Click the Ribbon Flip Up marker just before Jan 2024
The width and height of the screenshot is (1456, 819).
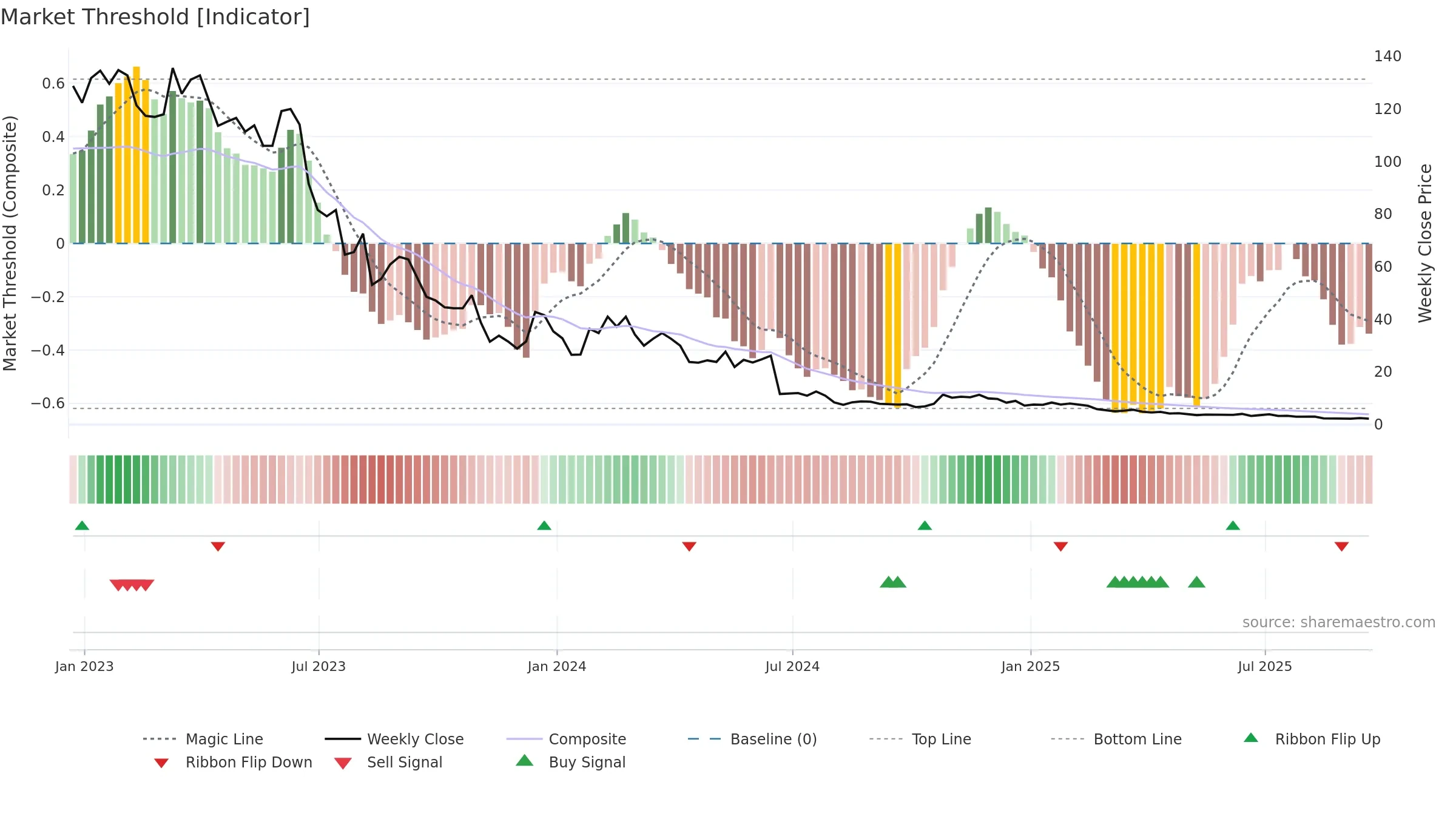(544, 525)
